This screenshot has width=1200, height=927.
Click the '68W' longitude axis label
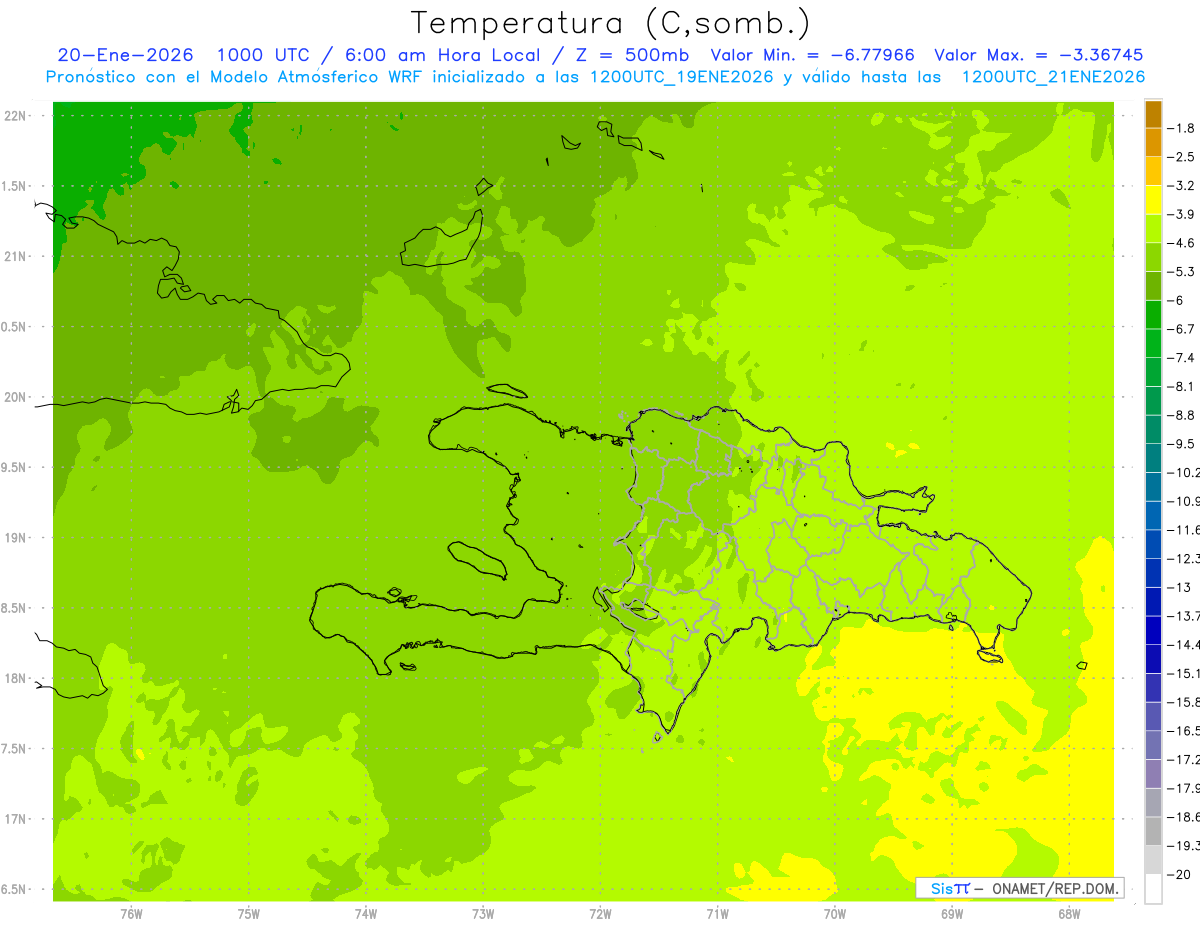pos(1069,913)
